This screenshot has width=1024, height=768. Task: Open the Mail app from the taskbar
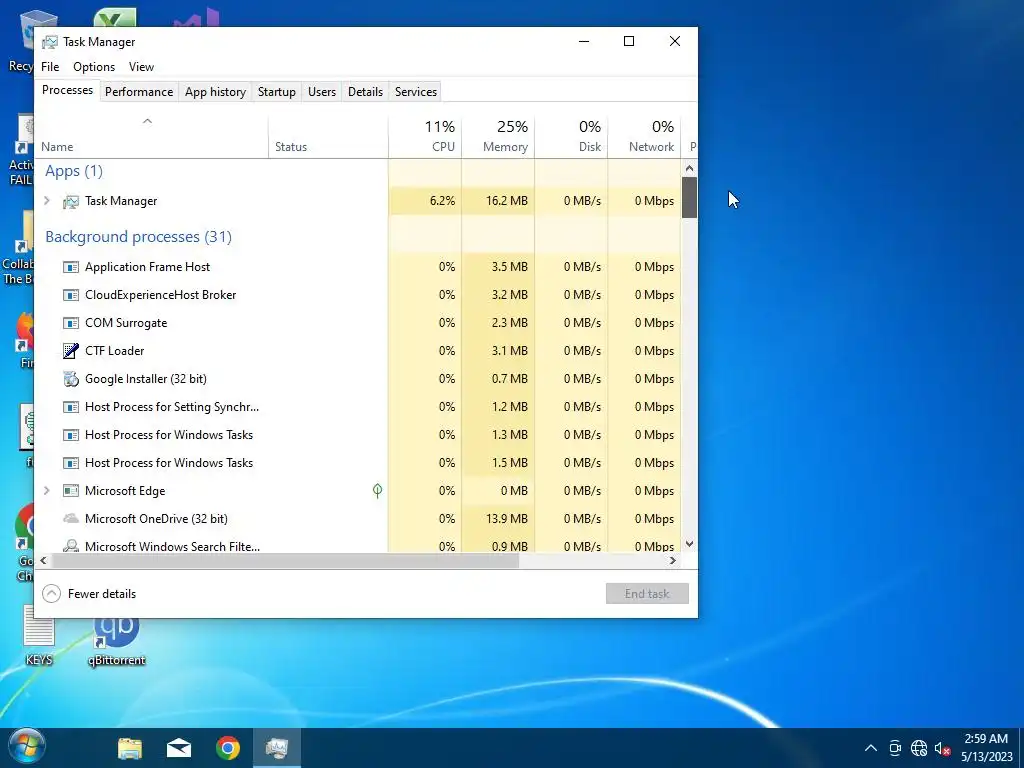click(x=178, y=748)
